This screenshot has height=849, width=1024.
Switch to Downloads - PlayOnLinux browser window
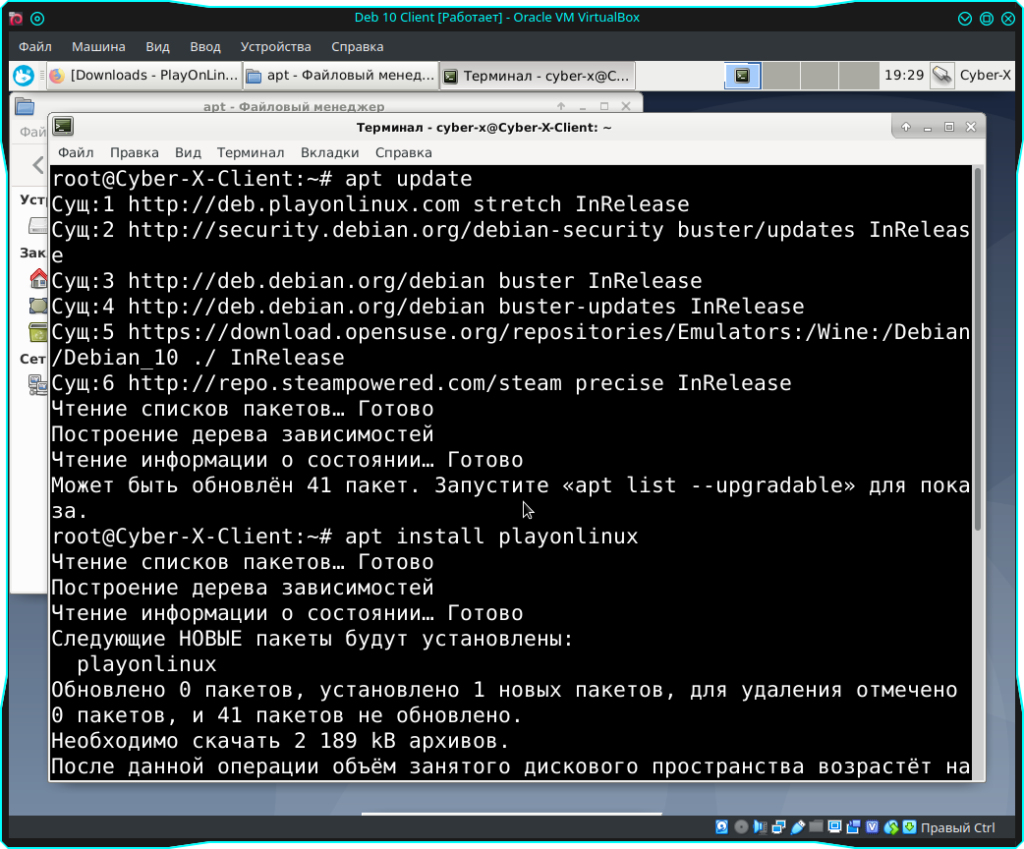144,75
